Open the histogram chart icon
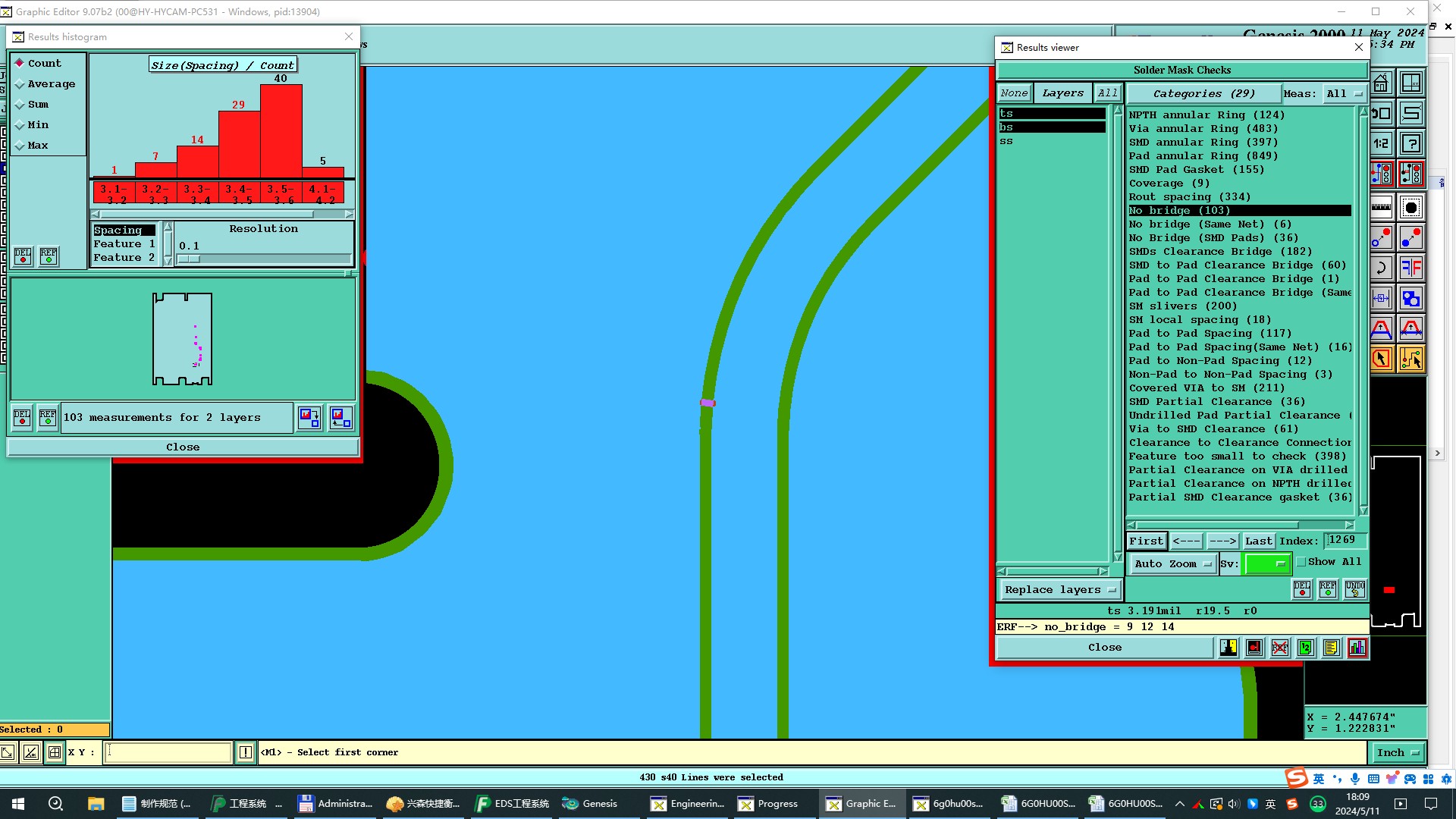Viewport: 1456px width, 819px height. coord(1357,648)
